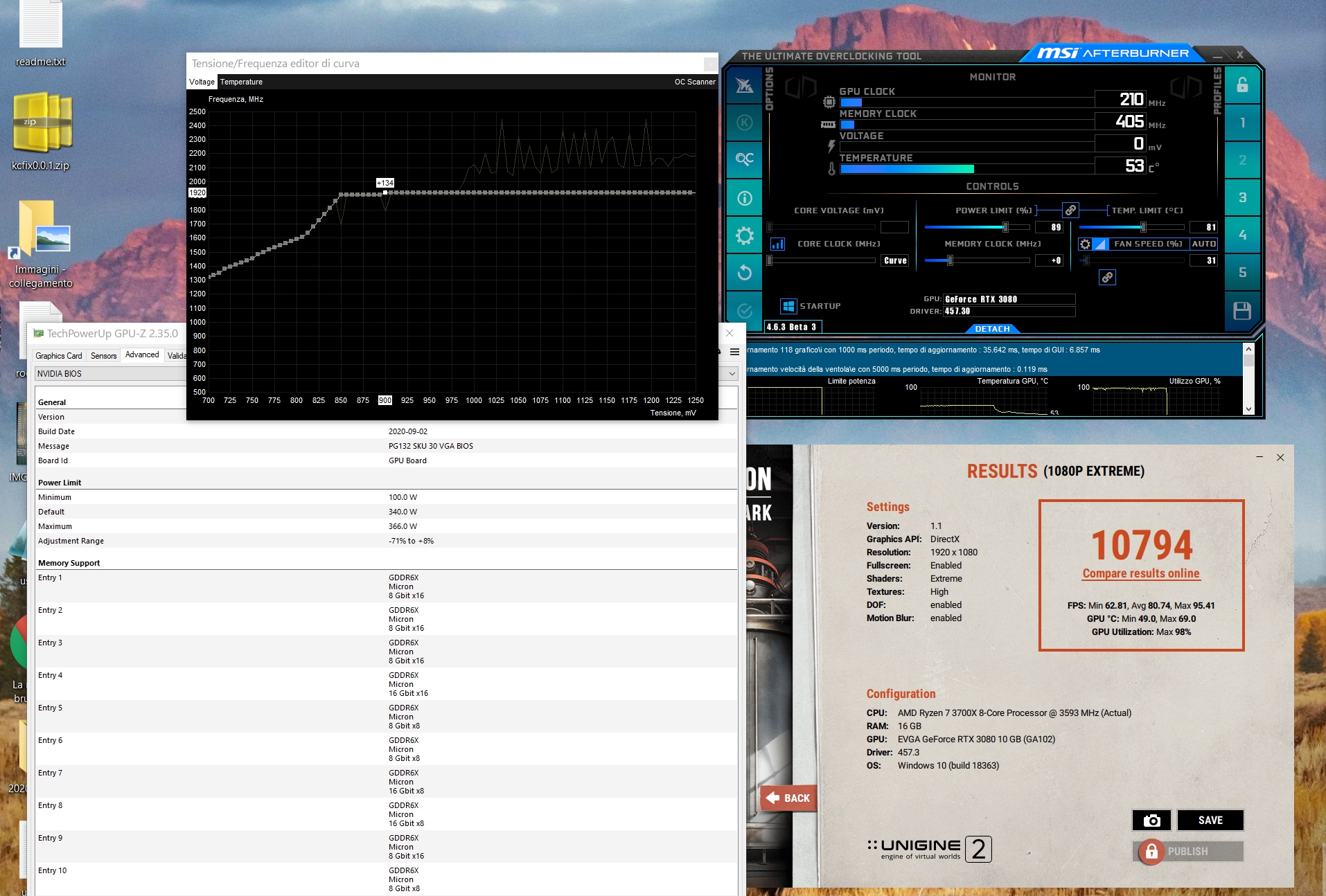The width and height of the screenshot is (1326, 896).
Task: Click the temp limit value field 81
Action: (1203, 227)
